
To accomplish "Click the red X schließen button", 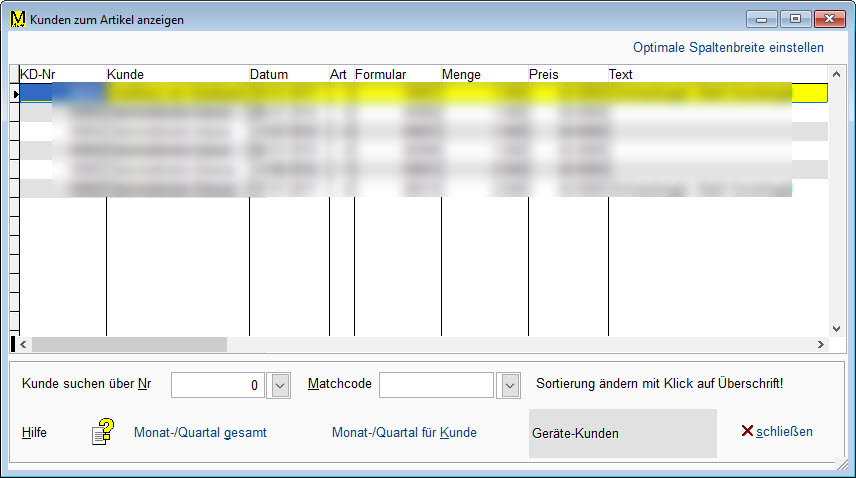I will (776, 432).
